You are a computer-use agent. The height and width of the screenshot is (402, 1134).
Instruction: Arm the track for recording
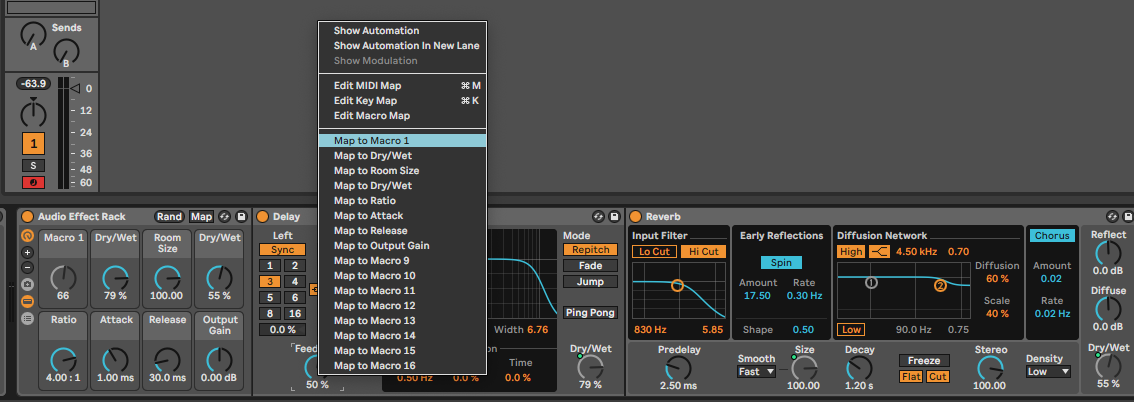point(33,182)
